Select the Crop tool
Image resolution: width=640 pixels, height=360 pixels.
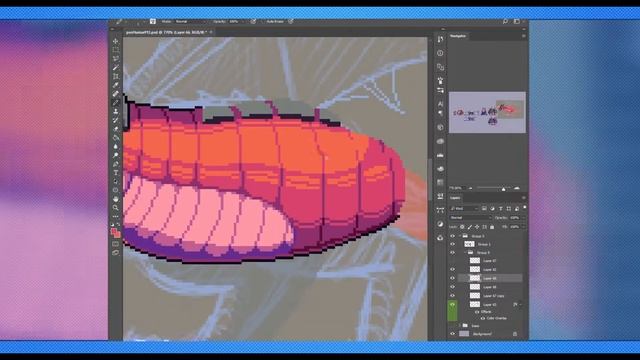(116, 76)
